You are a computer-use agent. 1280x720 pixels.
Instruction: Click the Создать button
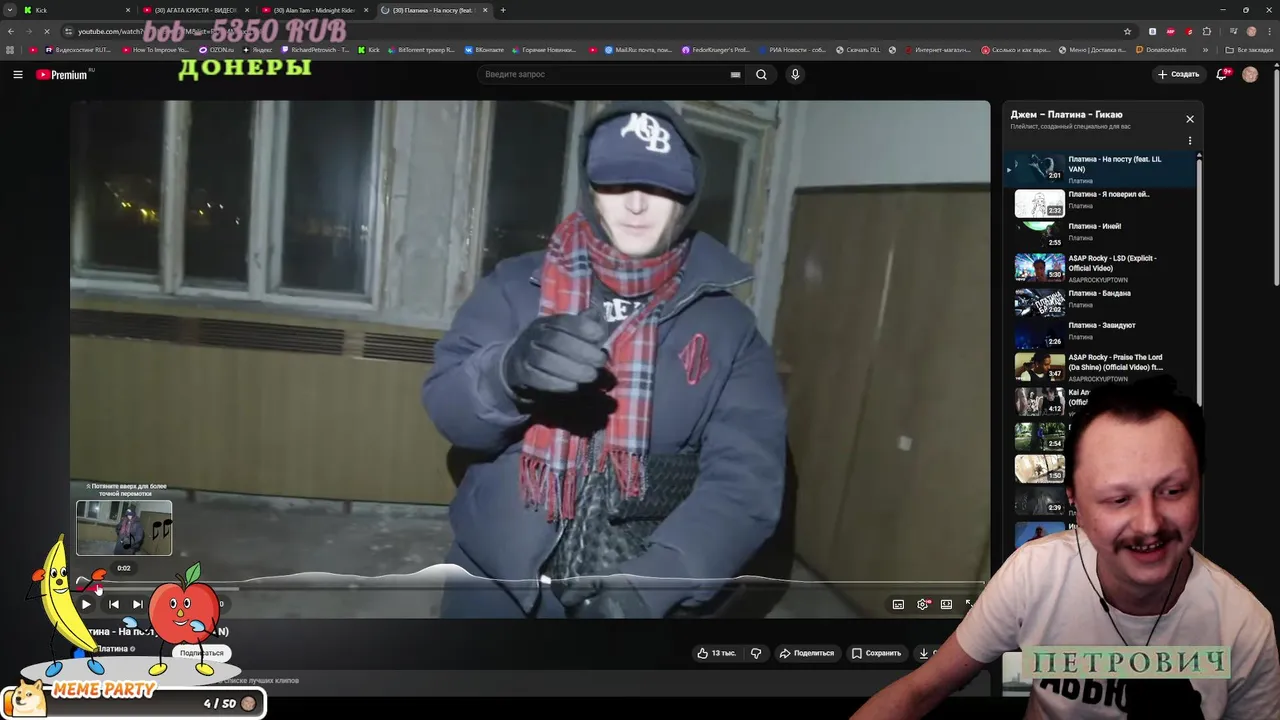[x=1178, y=74]
